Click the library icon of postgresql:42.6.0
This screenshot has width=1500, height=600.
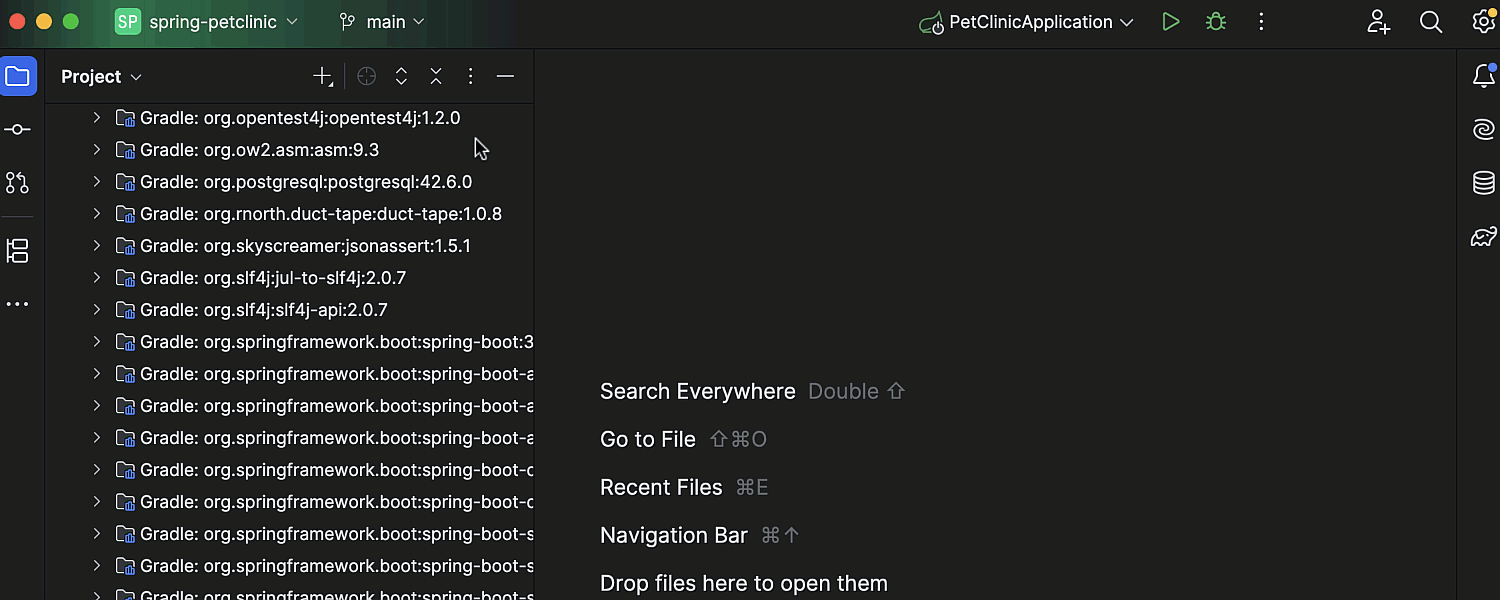(126, 182)
